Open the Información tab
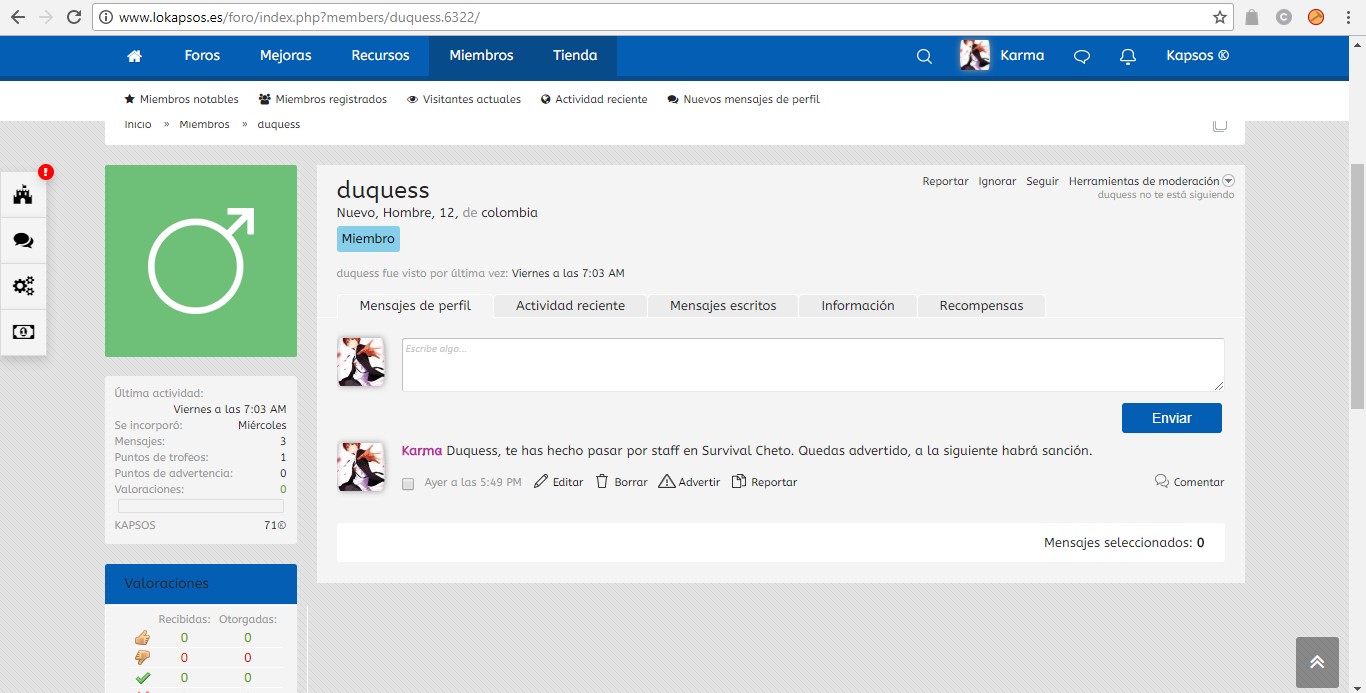 click(x=857, y=306)
